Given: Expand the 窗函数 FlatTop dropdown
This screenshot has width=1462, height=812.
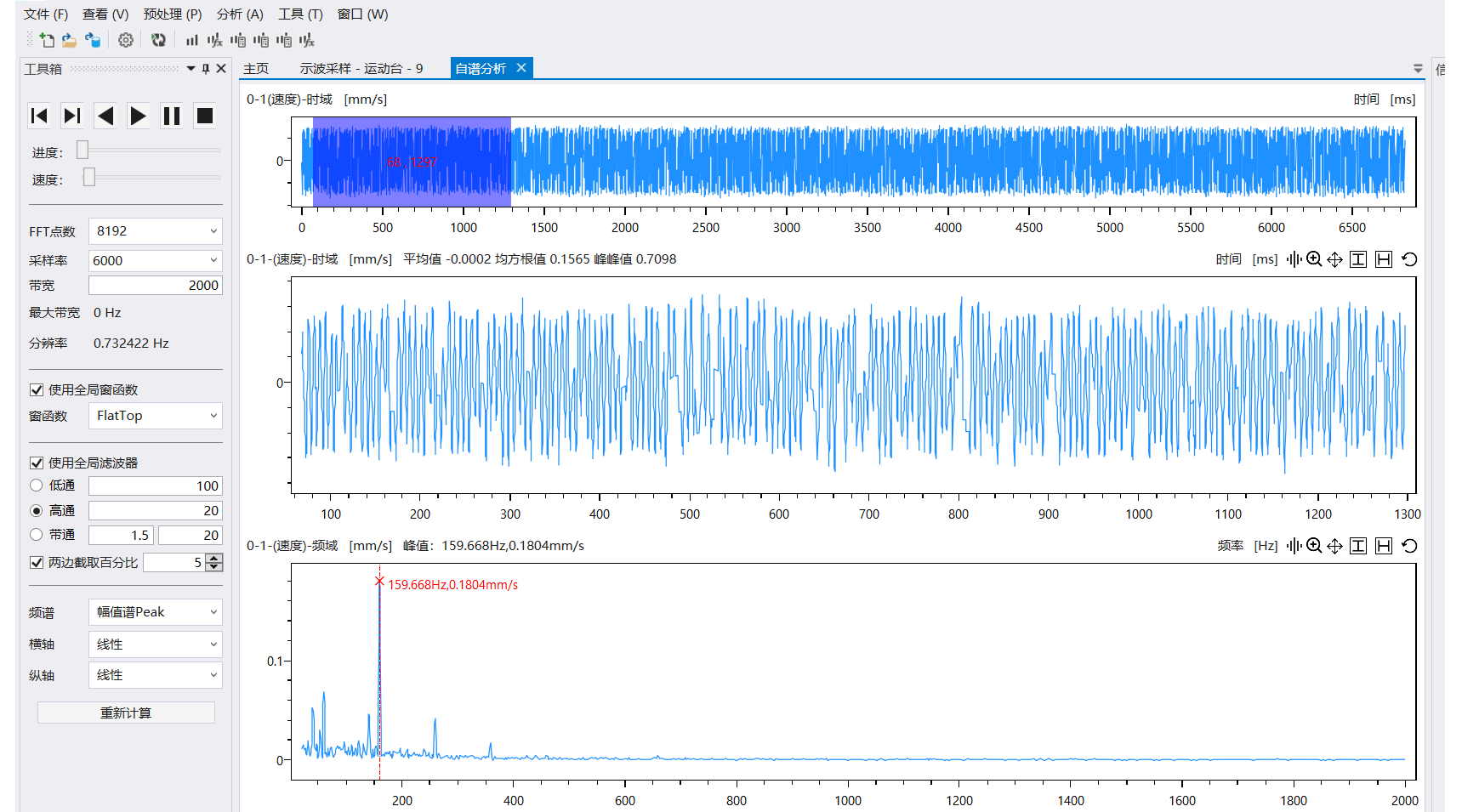Looking at the screenshot, I should 155,416.
